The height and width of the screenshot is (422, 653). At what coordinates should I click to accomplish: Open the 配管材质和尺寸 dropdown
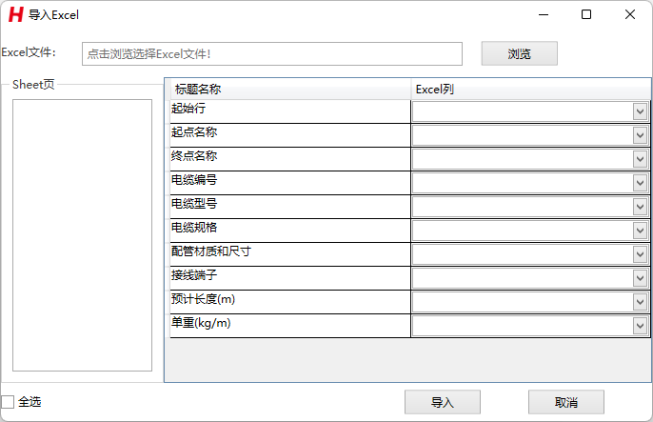pyautogui.click(x=640, y=255)
